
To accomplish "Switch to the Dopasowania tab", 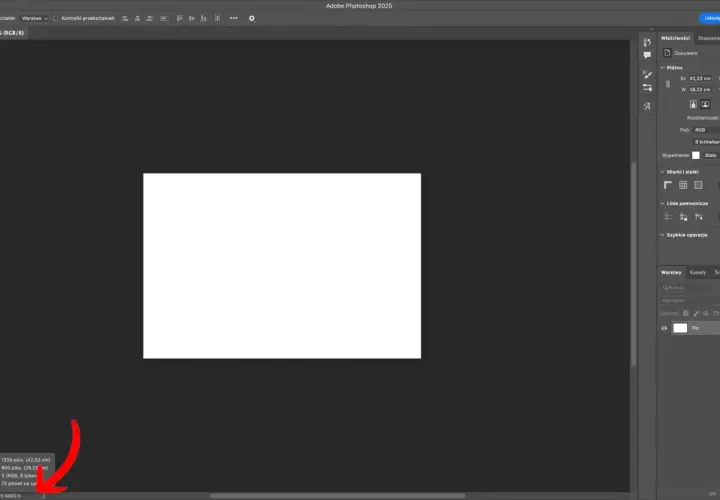I will (709, 38).
